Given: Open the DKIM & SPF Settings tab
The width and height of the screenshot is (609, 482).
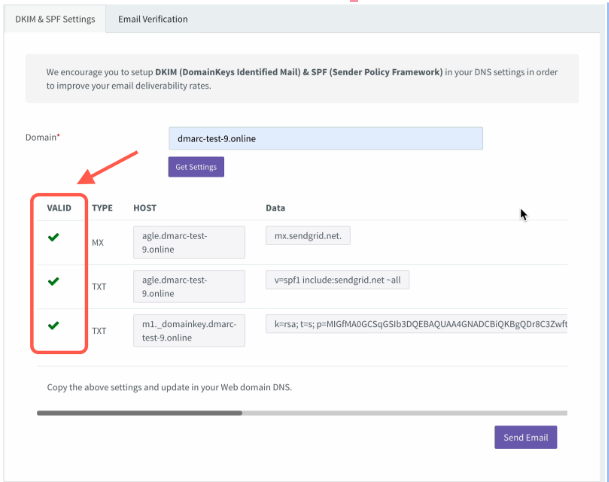Looking at the screenshot, I should tap(56, 19).
